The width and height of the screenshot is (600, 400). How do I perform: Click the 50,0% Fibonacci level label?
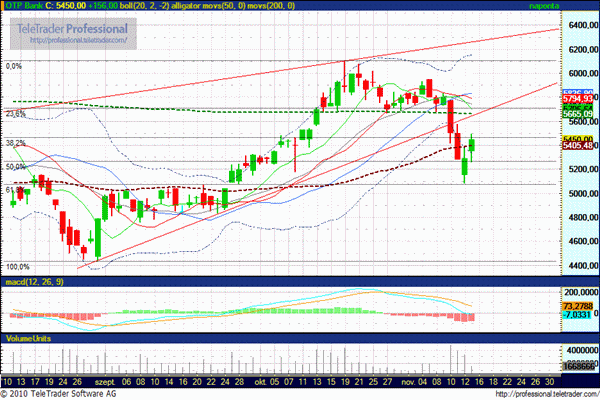15,167
